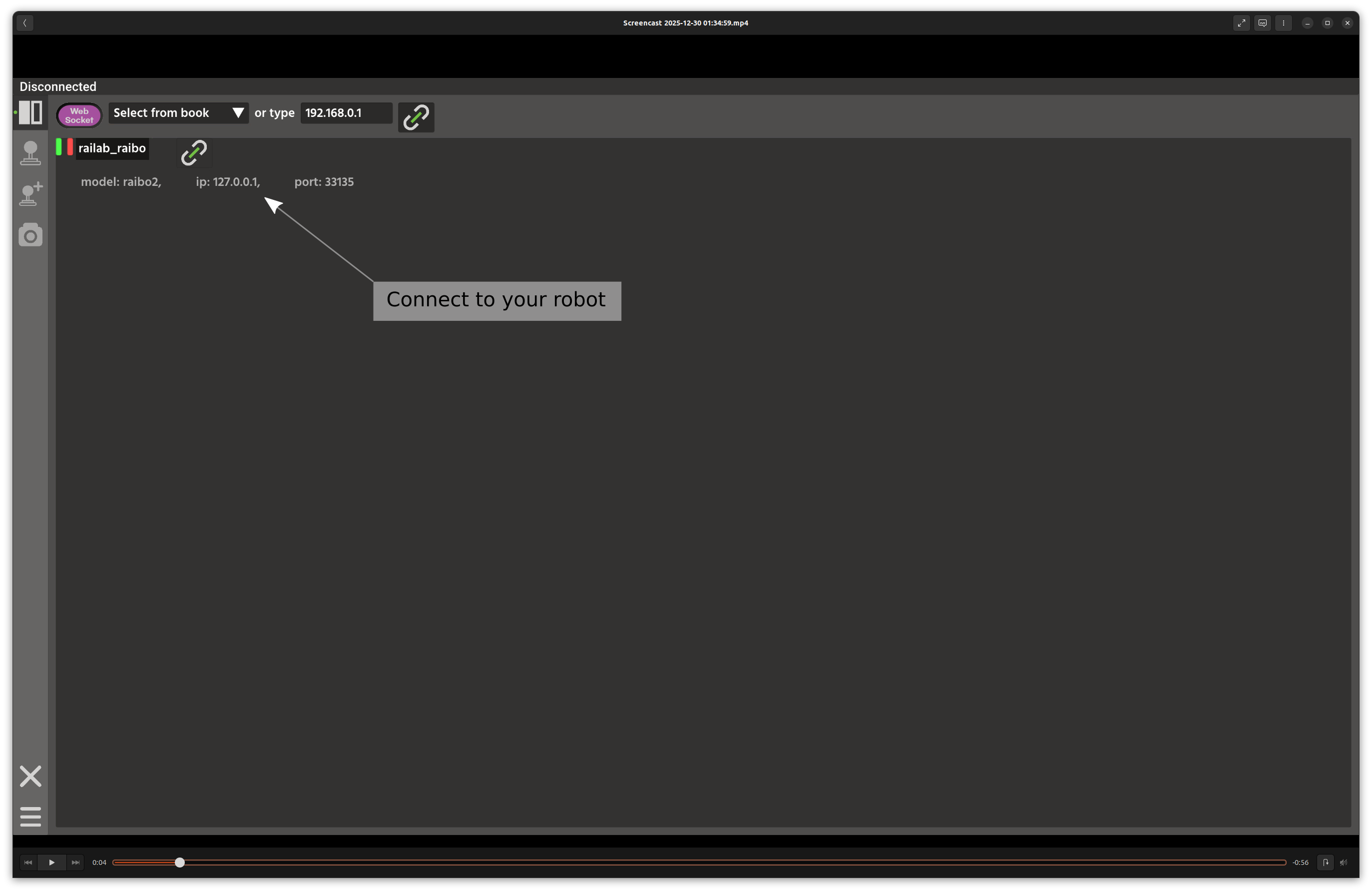Click the IP address field showing 192.168.0.1
This screenshot has height=892, width=1372.
pos(346,113)
